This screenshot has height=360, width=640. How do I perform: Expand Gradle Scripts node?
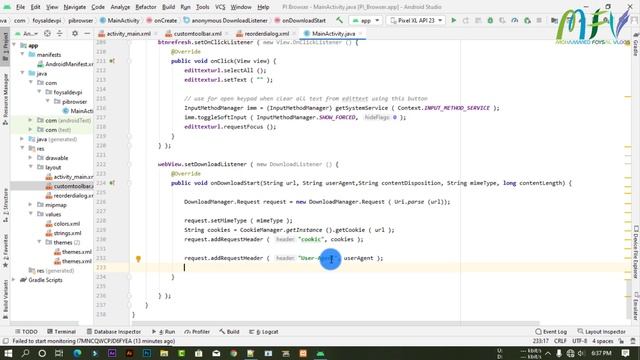[14, 280]
